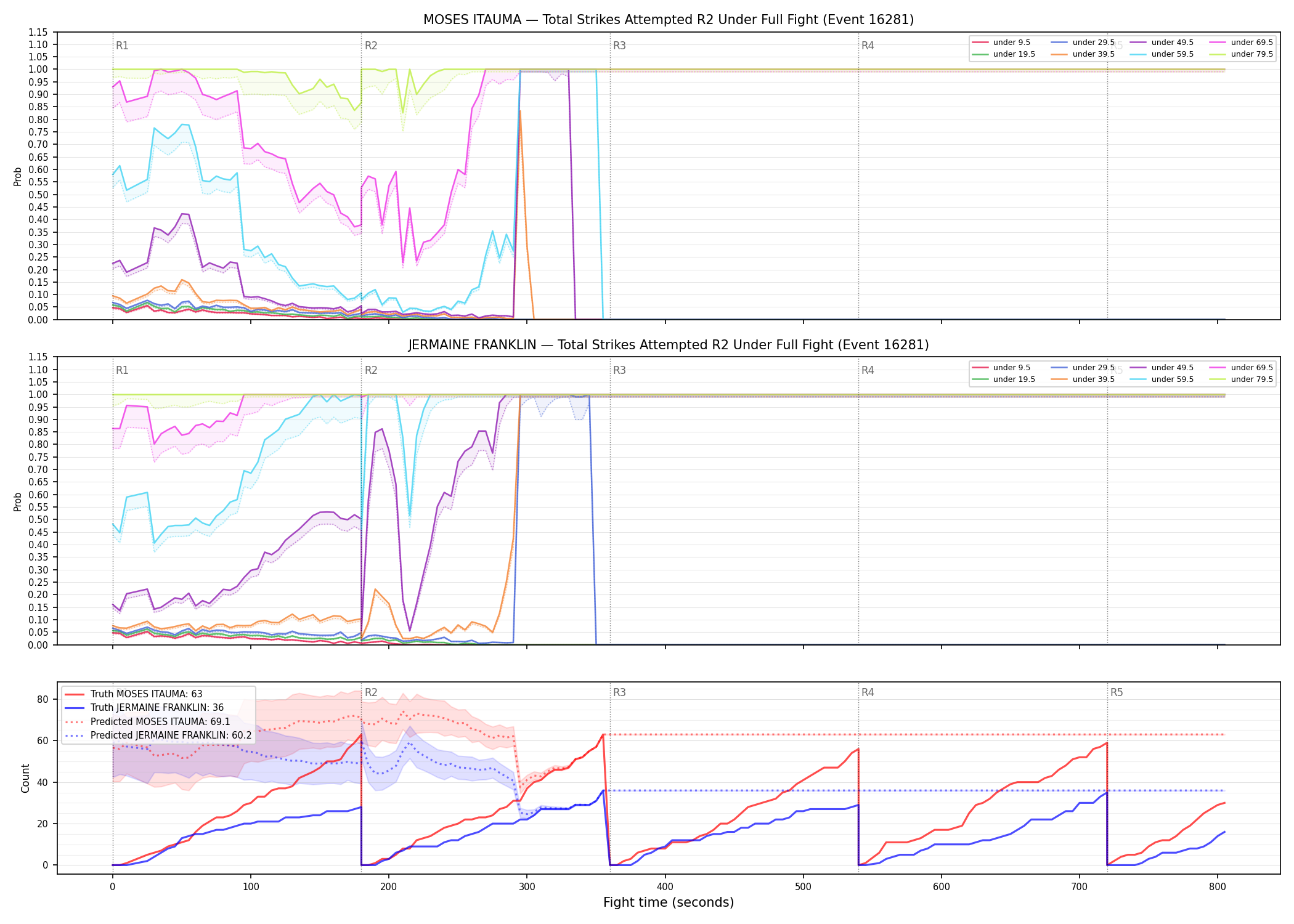
Task: Click the x-axis tick label '400'
Action: 665,887
